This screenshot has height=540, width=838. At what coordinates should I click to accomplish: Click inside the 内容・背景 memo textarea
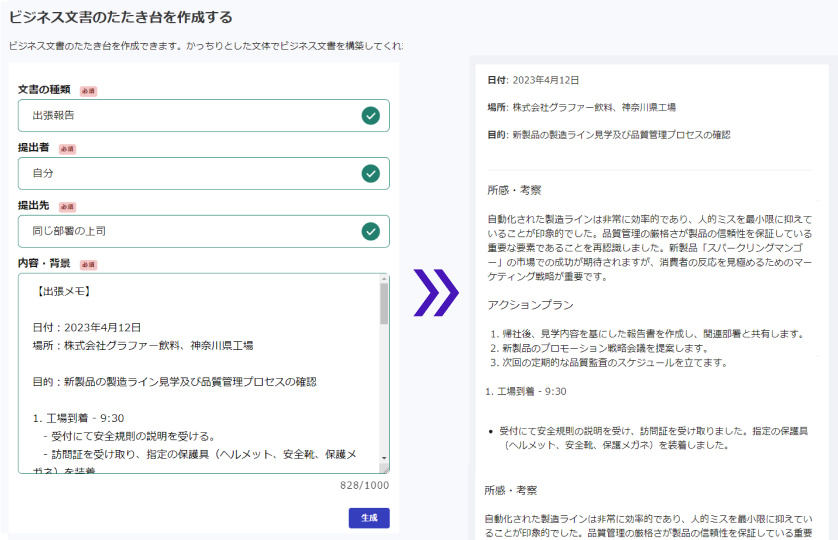tap(199, 373)
